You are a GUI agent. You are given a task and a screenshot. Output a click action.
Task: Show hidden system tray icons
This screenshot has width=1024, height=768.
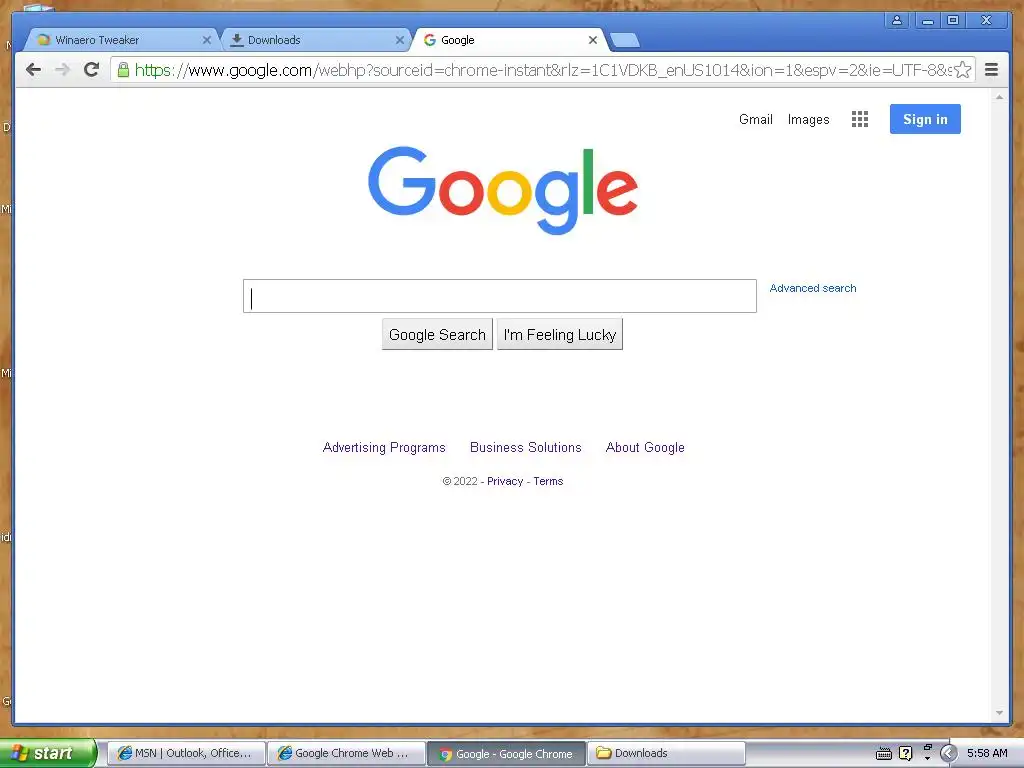coord(948,754)
